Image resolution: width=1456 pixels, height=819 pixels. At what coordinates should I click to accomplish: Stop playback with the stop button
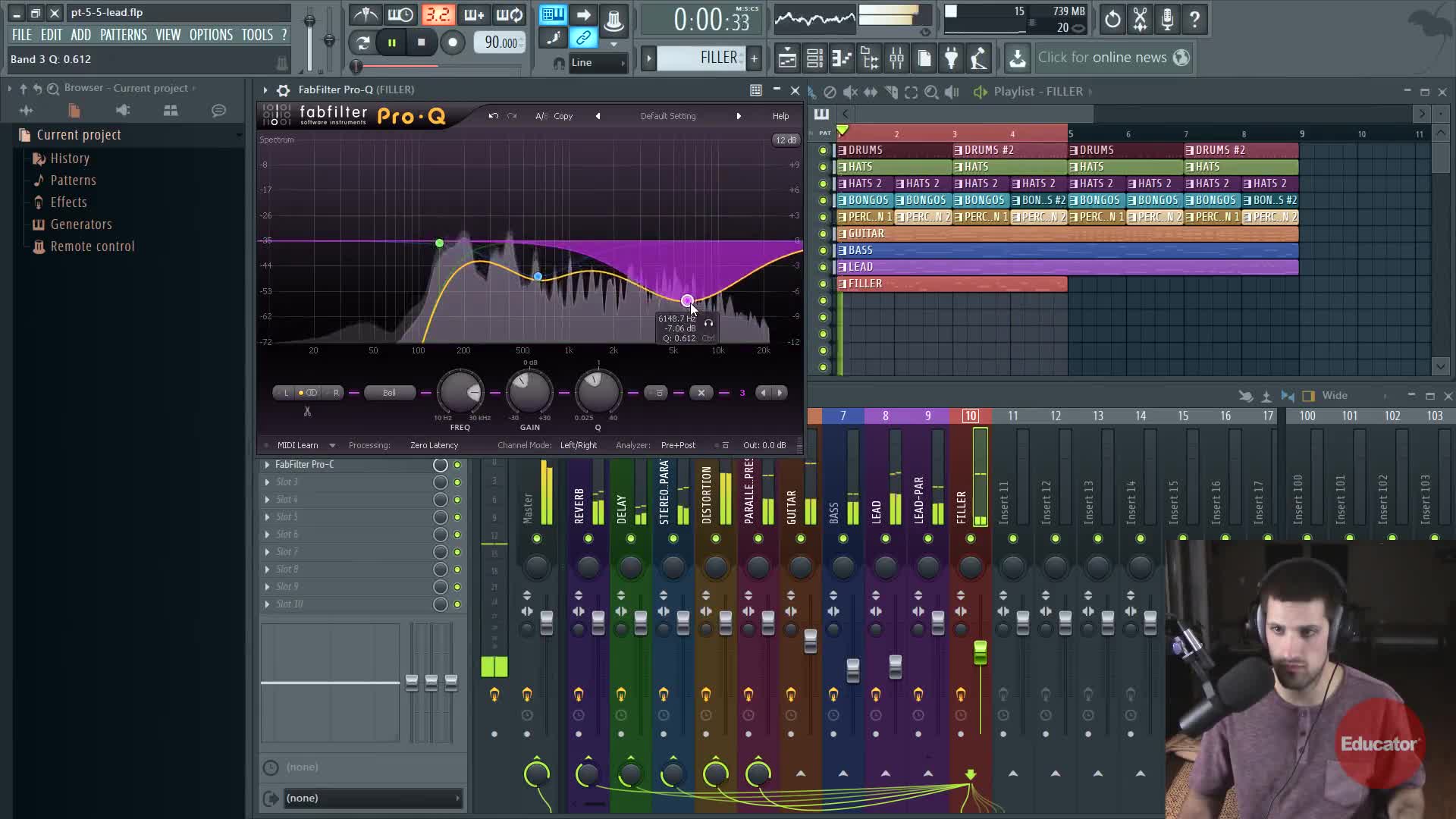pos(421,42)
